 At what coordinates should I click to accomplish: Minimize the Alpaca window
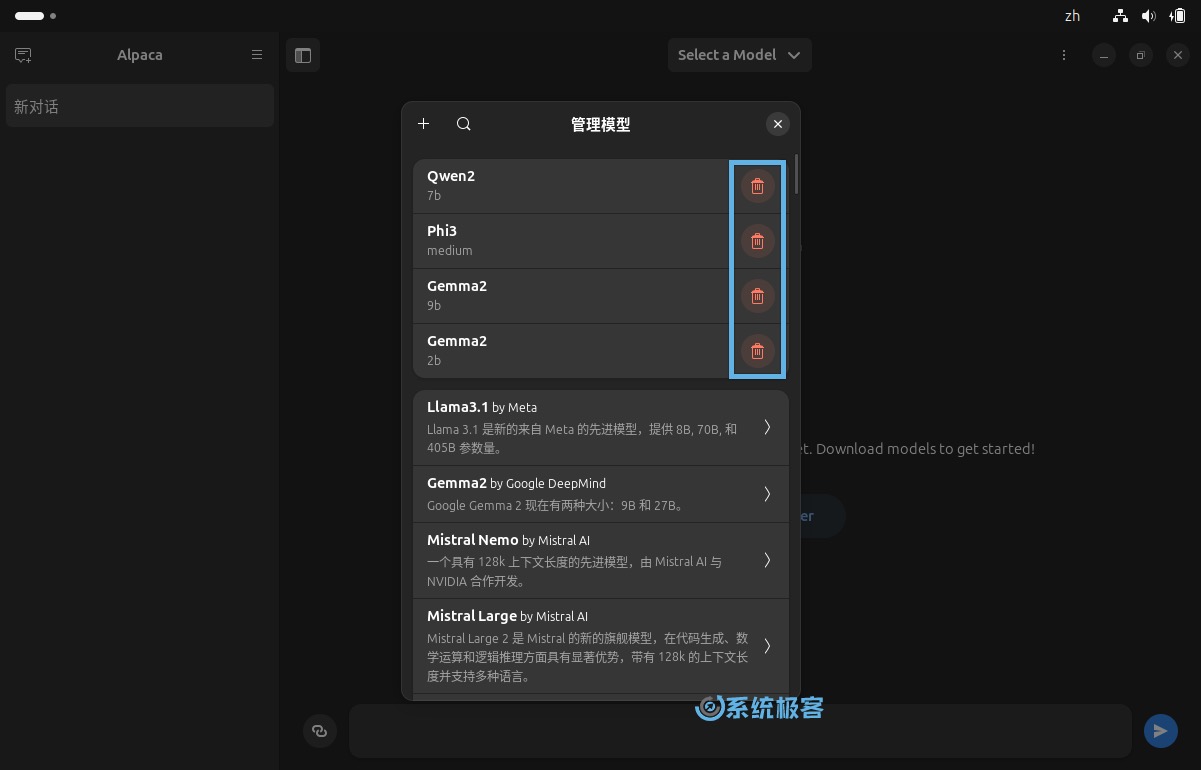(x=1103, y=55)
